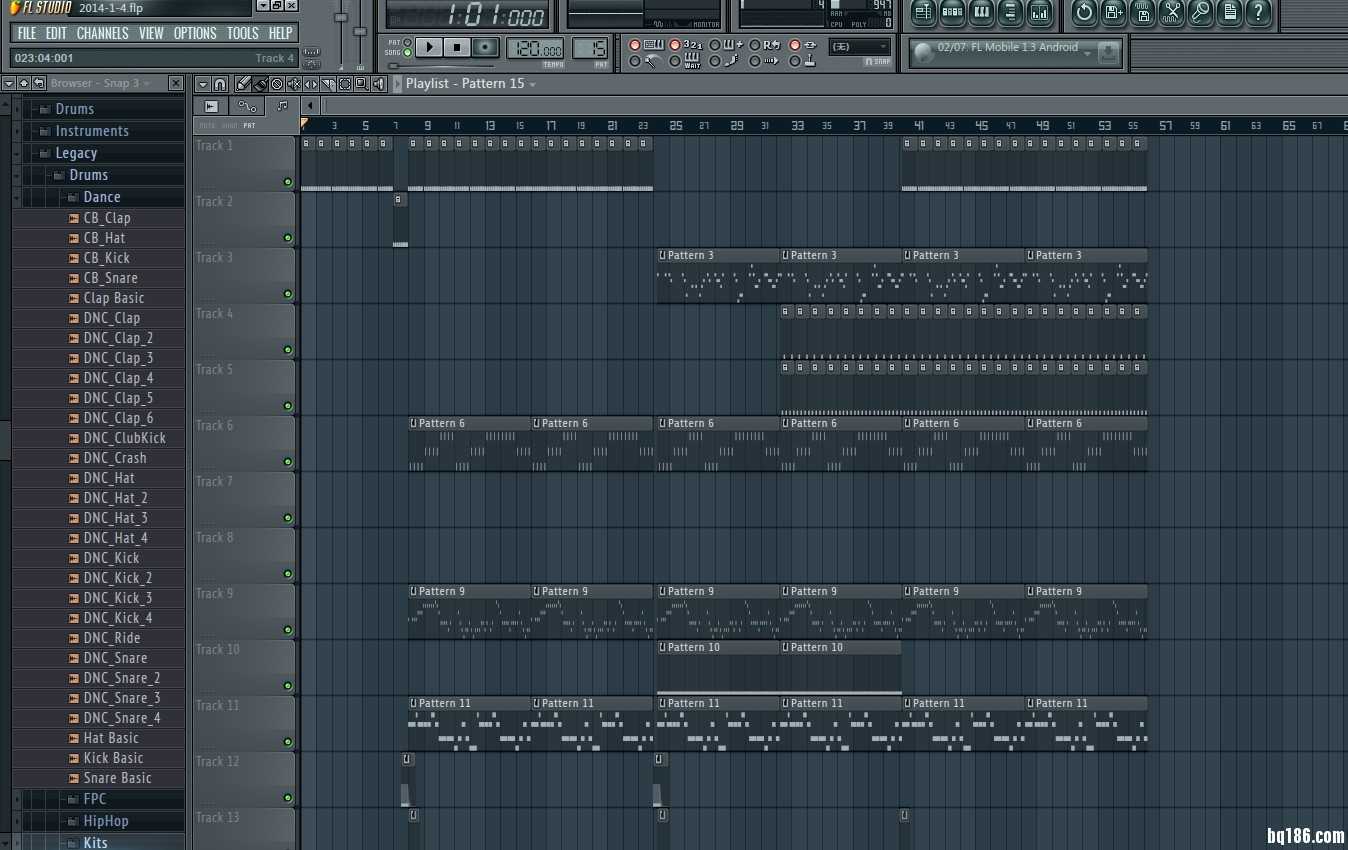Download the FL Mobile news item
The image size is (1348, 850).
coord(1107,52)
